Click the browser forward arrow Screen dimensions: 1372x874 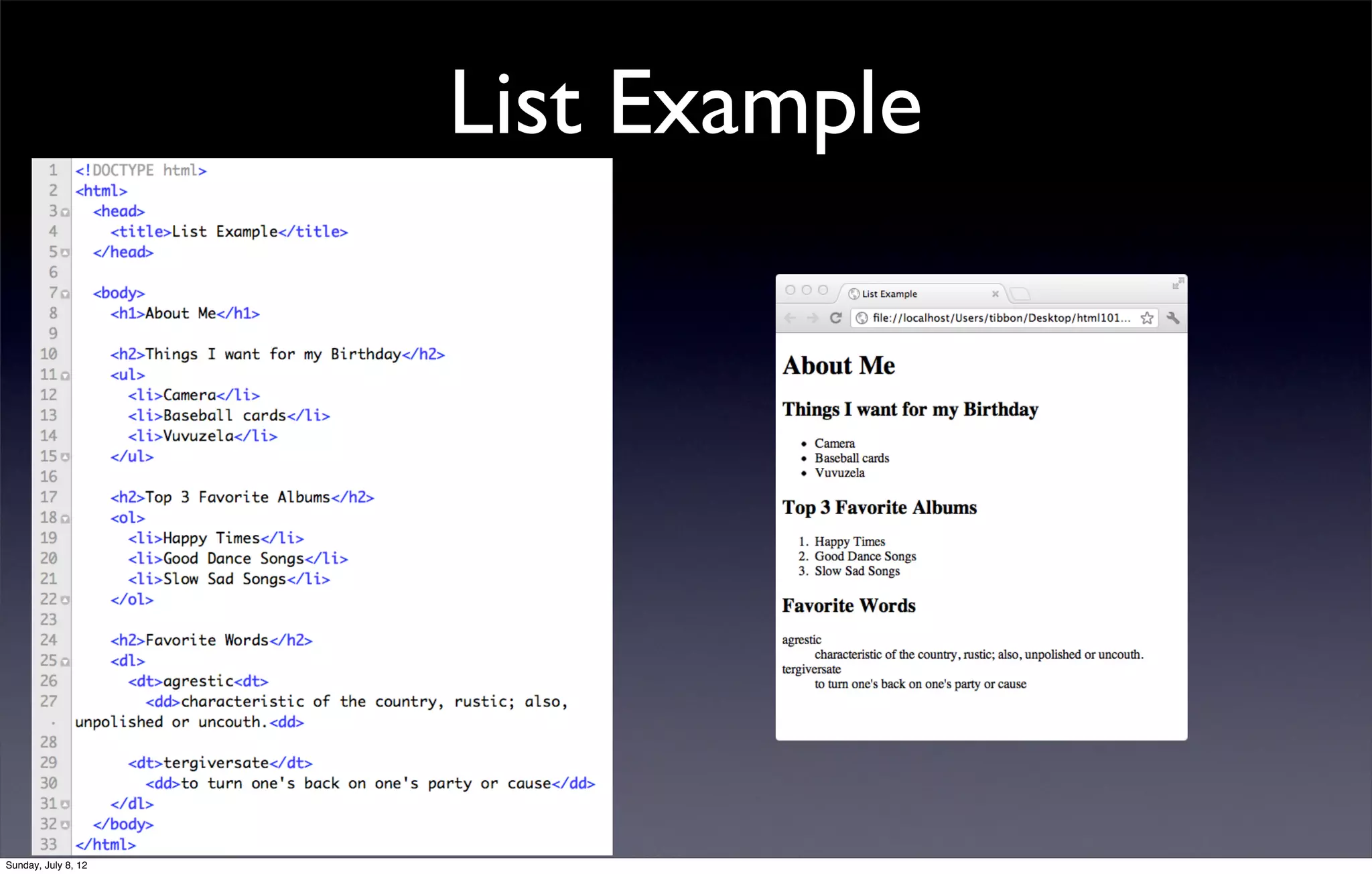[813, 318]
